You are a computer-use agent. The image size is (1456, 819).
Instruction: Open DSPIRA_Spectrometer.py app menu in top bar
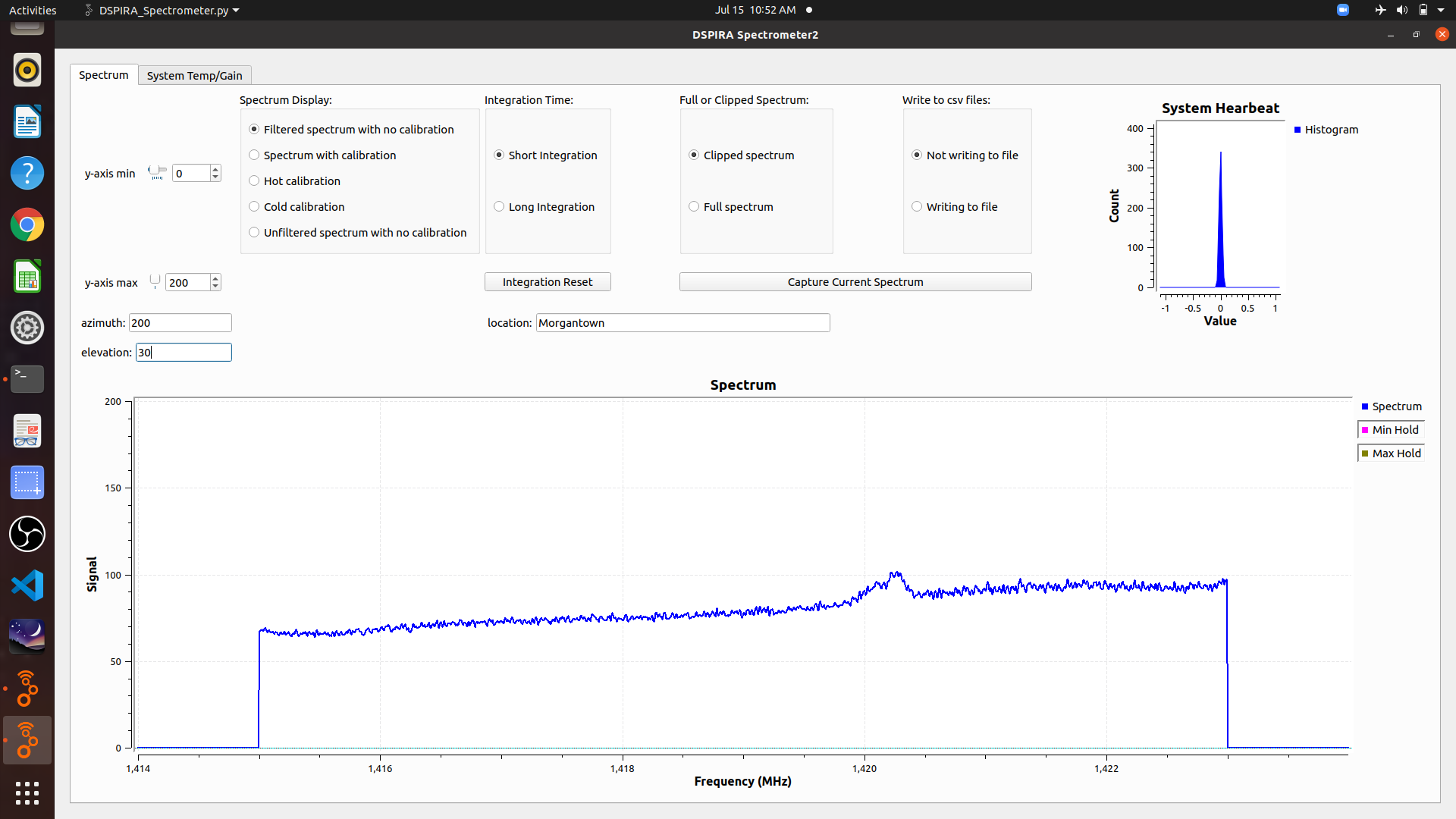162,10
